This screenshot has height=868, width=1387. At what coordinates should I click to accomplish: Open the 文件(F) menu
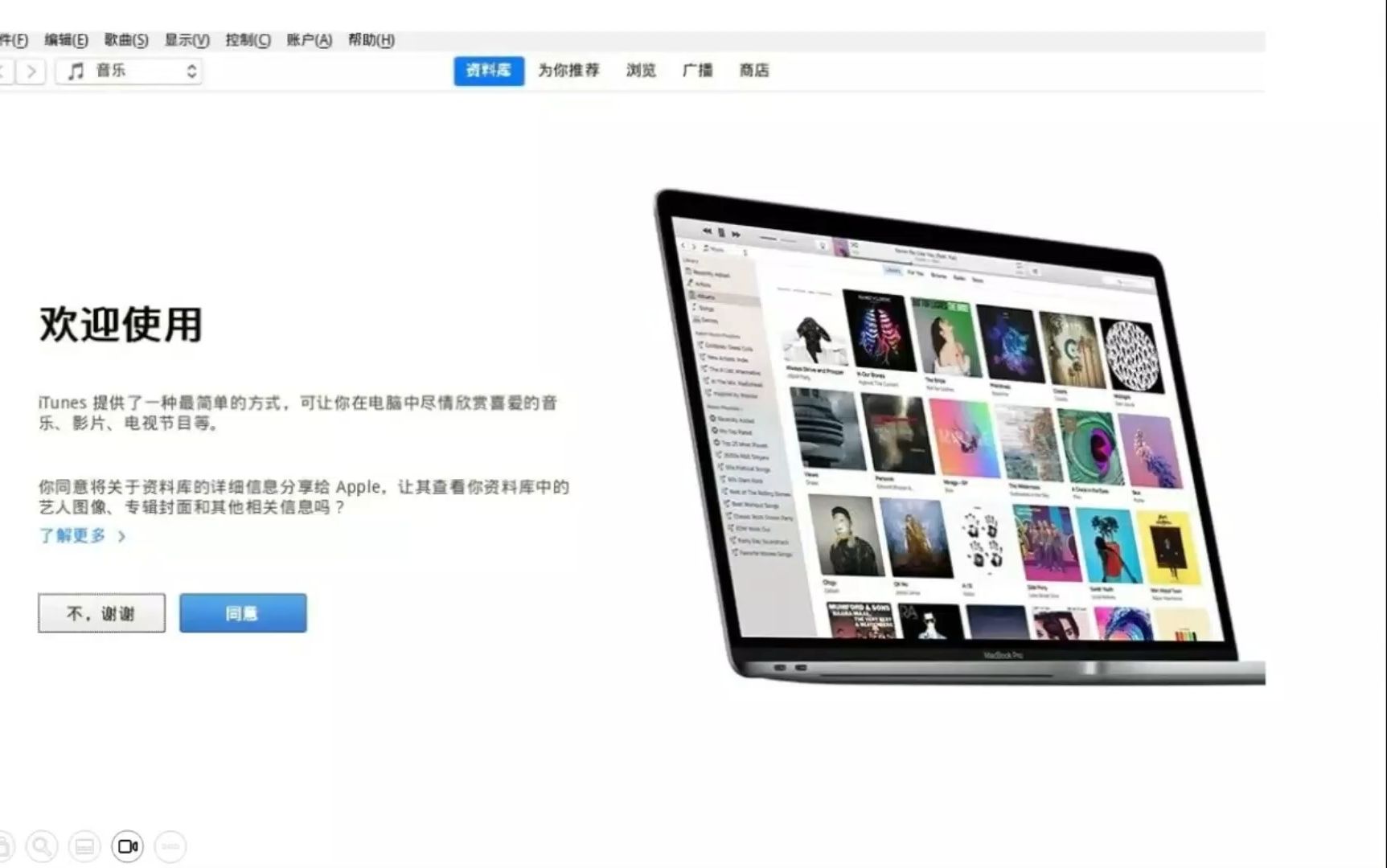click(14, 40)
